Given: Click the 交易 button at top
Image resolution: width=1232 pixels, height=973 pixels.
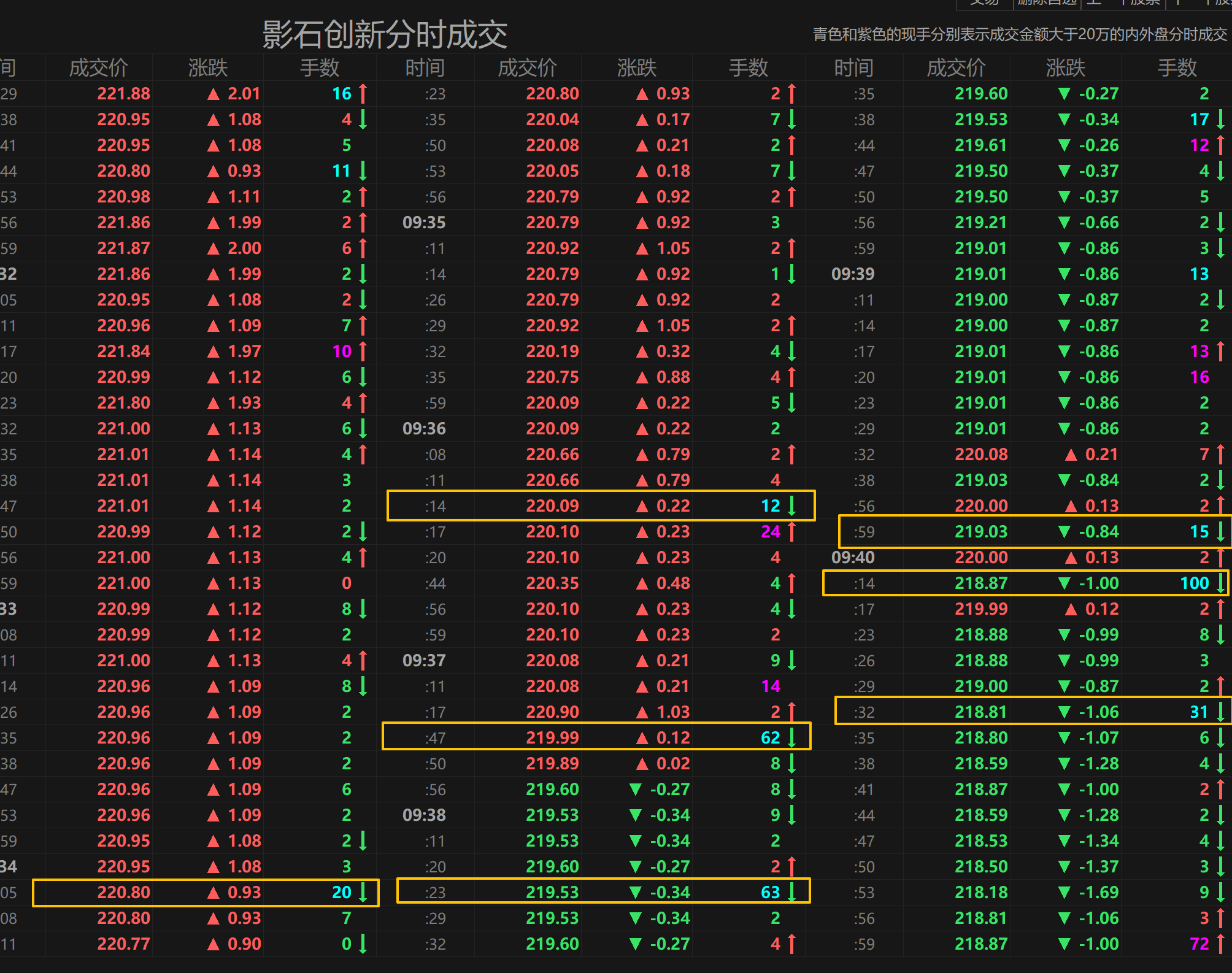Looking at the screenshot, I should (x=984, y=2).
